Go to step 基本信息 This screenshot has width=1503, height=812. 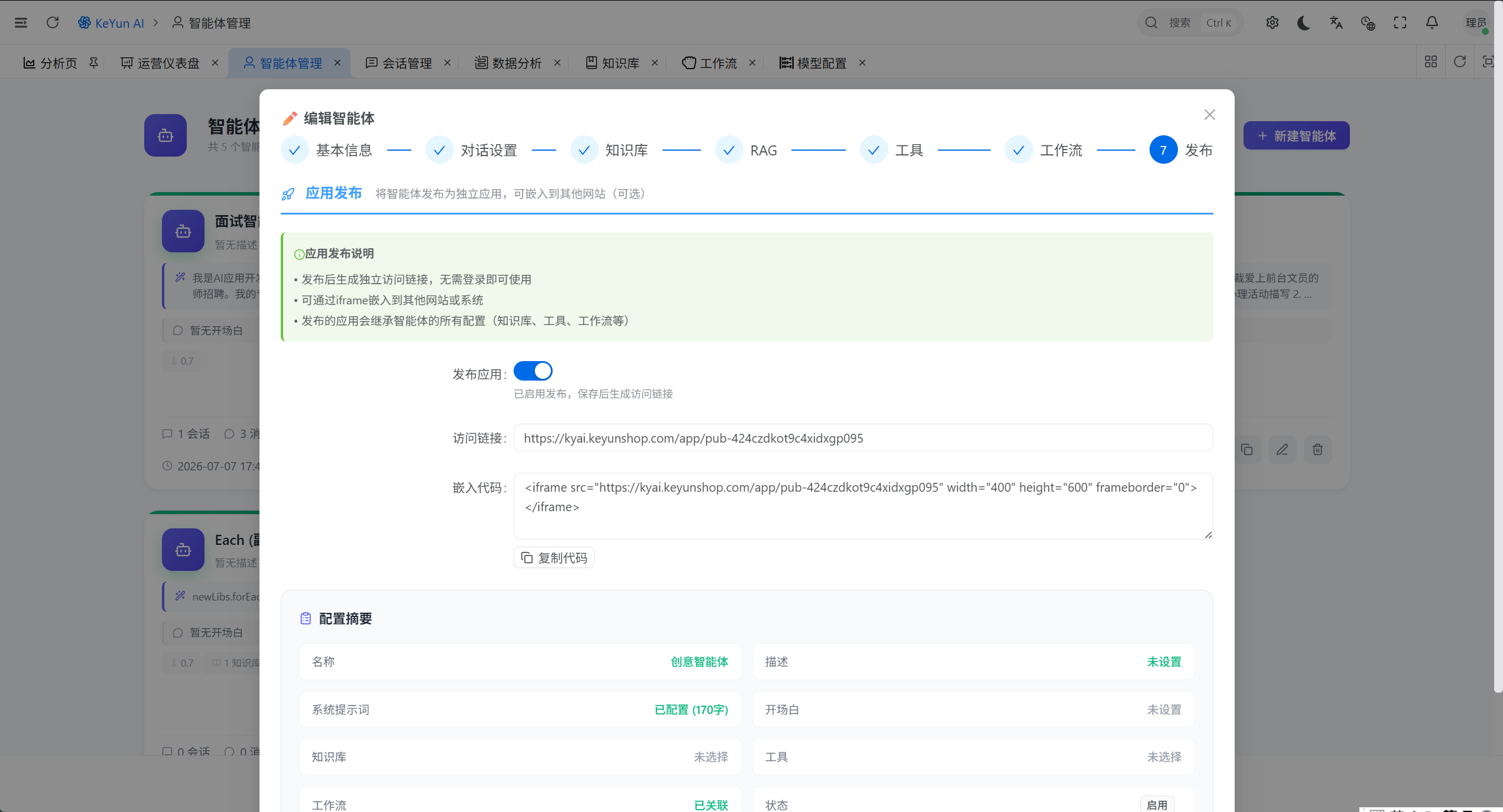coord(328,150)
